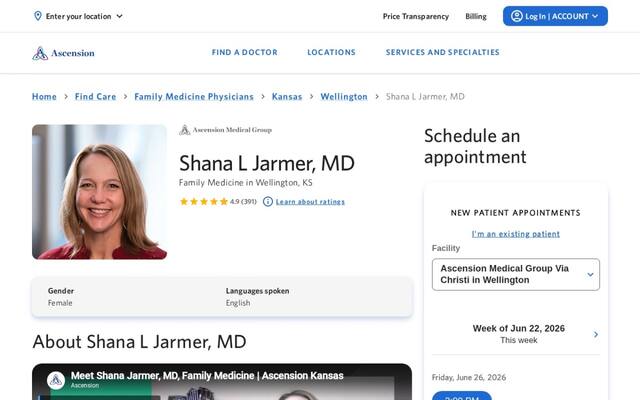The image size is (640, 400).
Task: Open the Facility dropdown
Action: pyautogui.click(x=516, y=274)
